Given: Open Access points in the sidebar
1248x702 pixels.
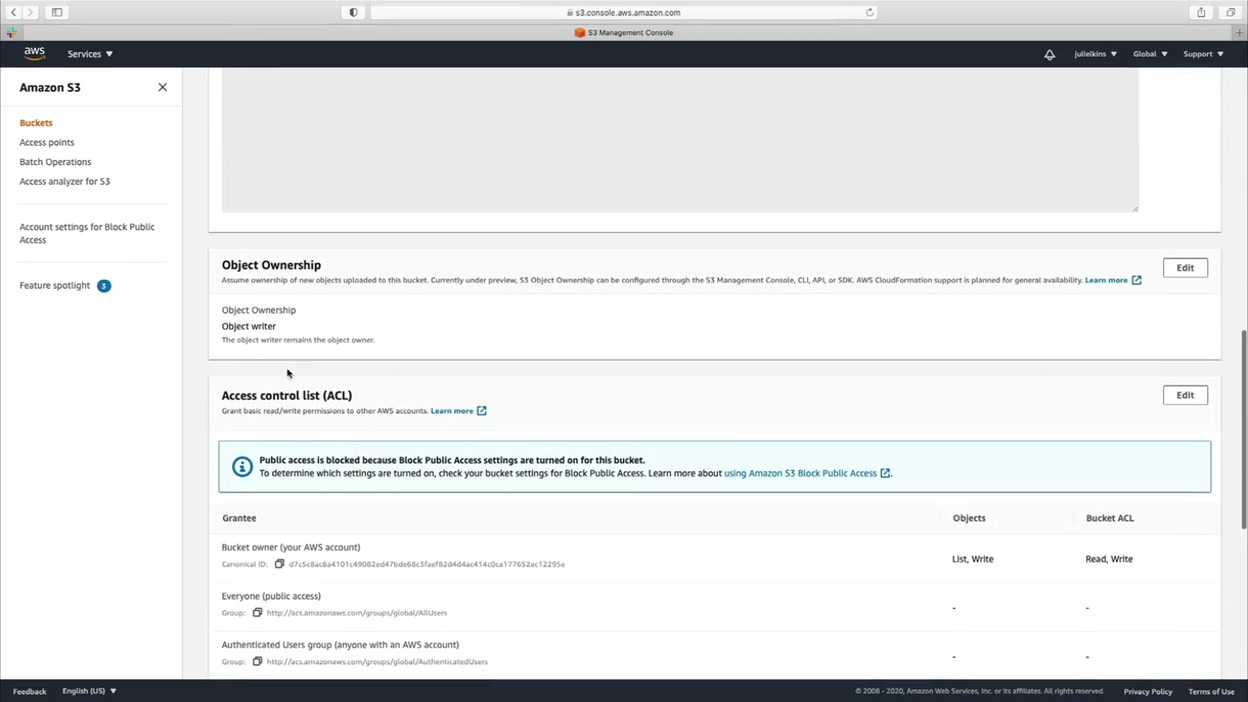Looking at the screenshot, I should 47,142.
